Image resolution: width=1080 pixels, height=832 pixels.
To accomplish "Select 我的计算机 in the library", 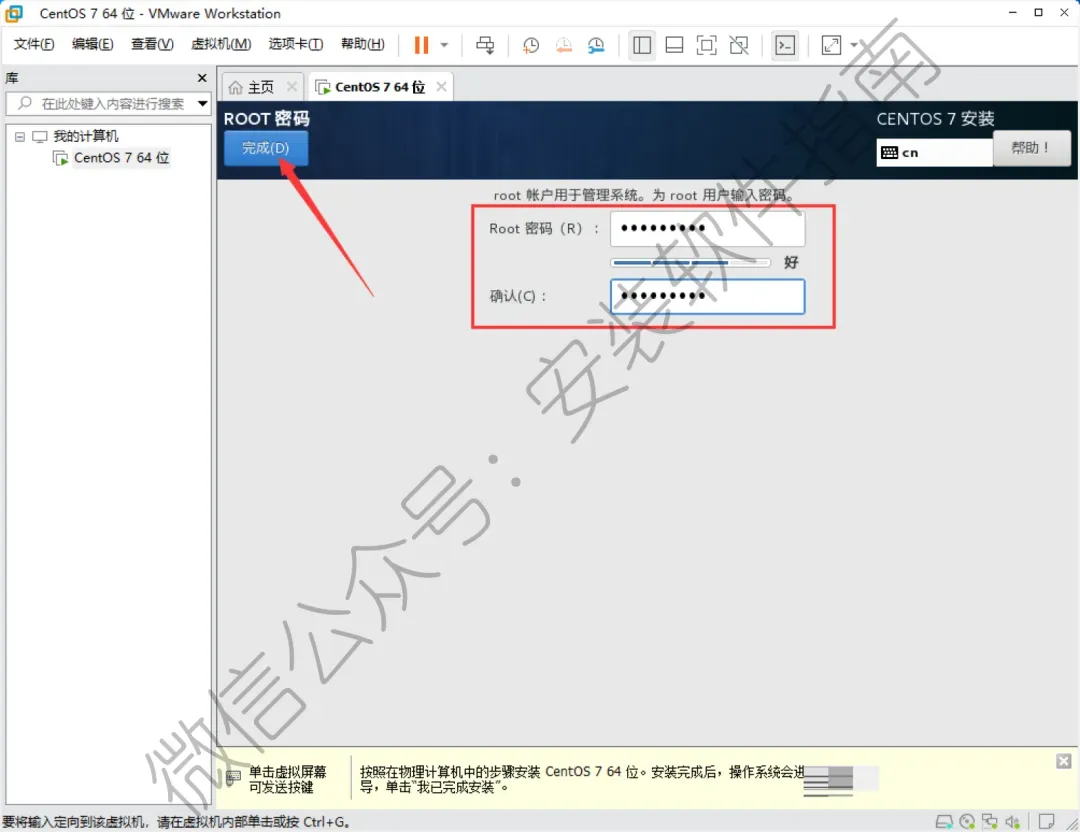I will 85,136.
